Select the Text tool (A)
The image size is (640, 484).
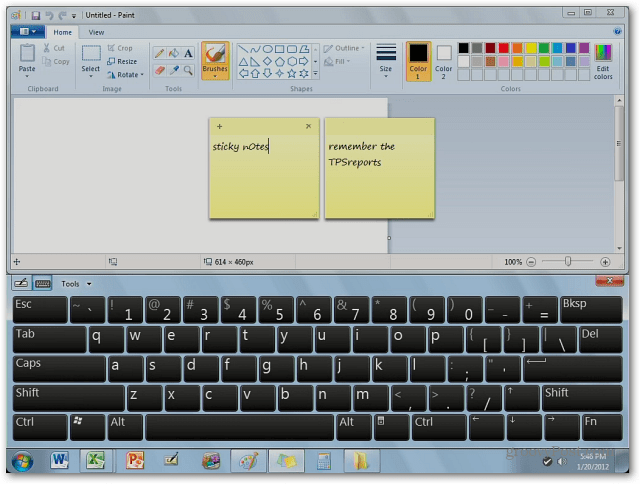(x=188, y=53)
